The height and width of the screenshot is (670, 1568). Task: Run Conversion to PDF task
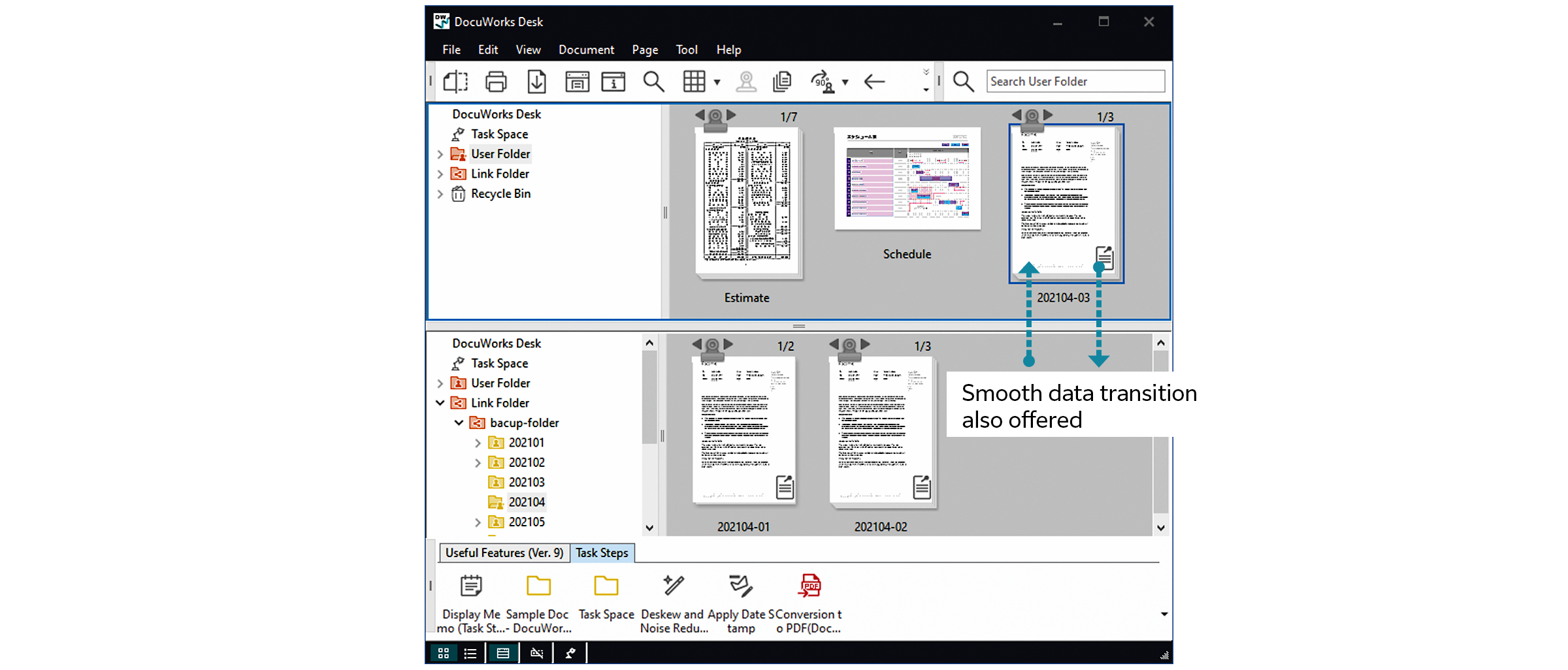(810, 586)
